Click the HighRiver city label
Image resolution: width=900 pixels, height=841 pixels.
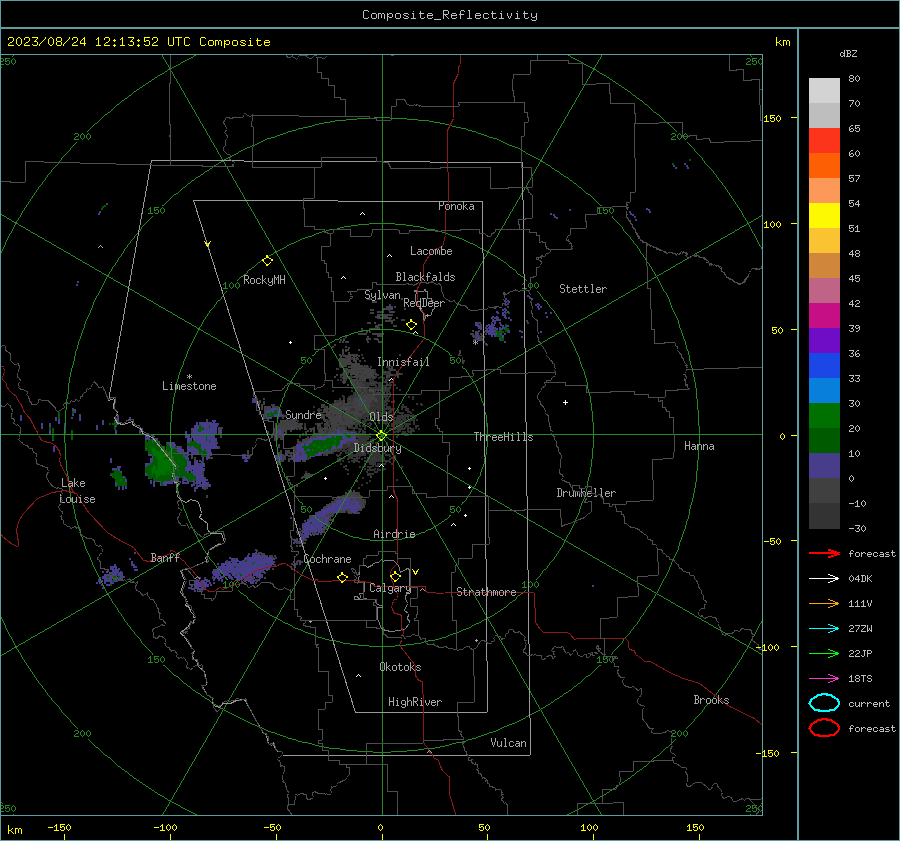click(415, 702)
